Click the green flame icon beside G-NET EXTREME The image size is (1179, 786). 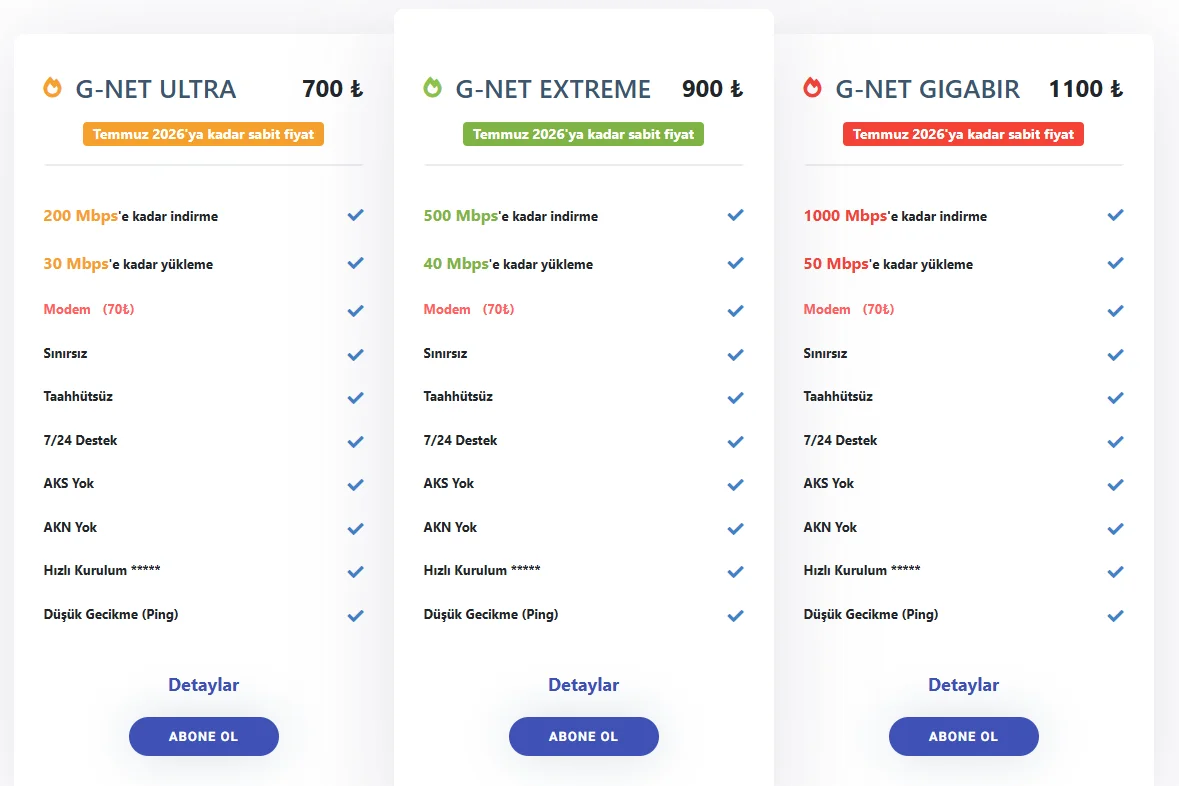click(432, 88)
